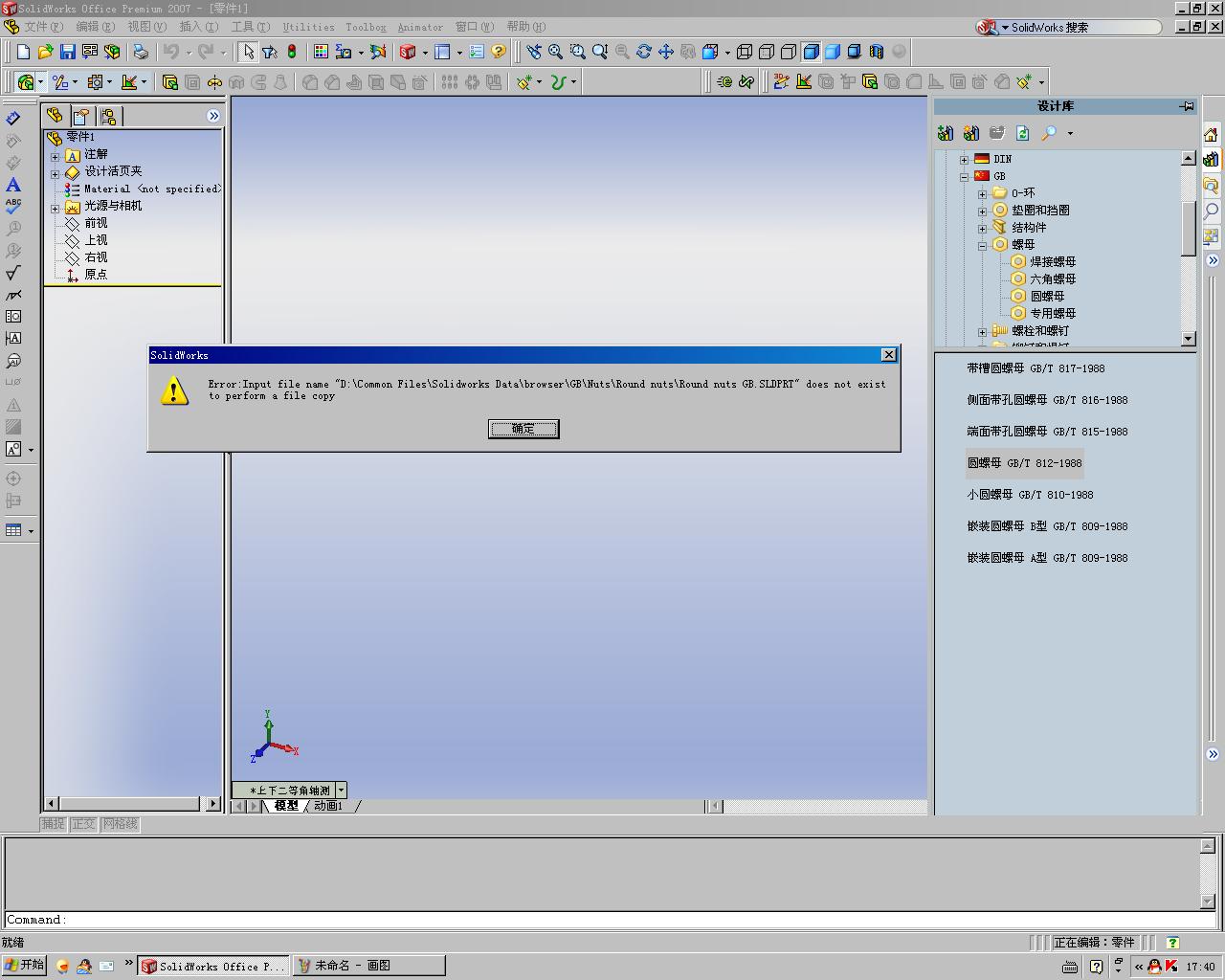Image resolution: width=1225 pixels, height=980 pixels.
Task: Expand the 光源与相机 tree node
Action: pyautogui.click(x=55, y=207)
